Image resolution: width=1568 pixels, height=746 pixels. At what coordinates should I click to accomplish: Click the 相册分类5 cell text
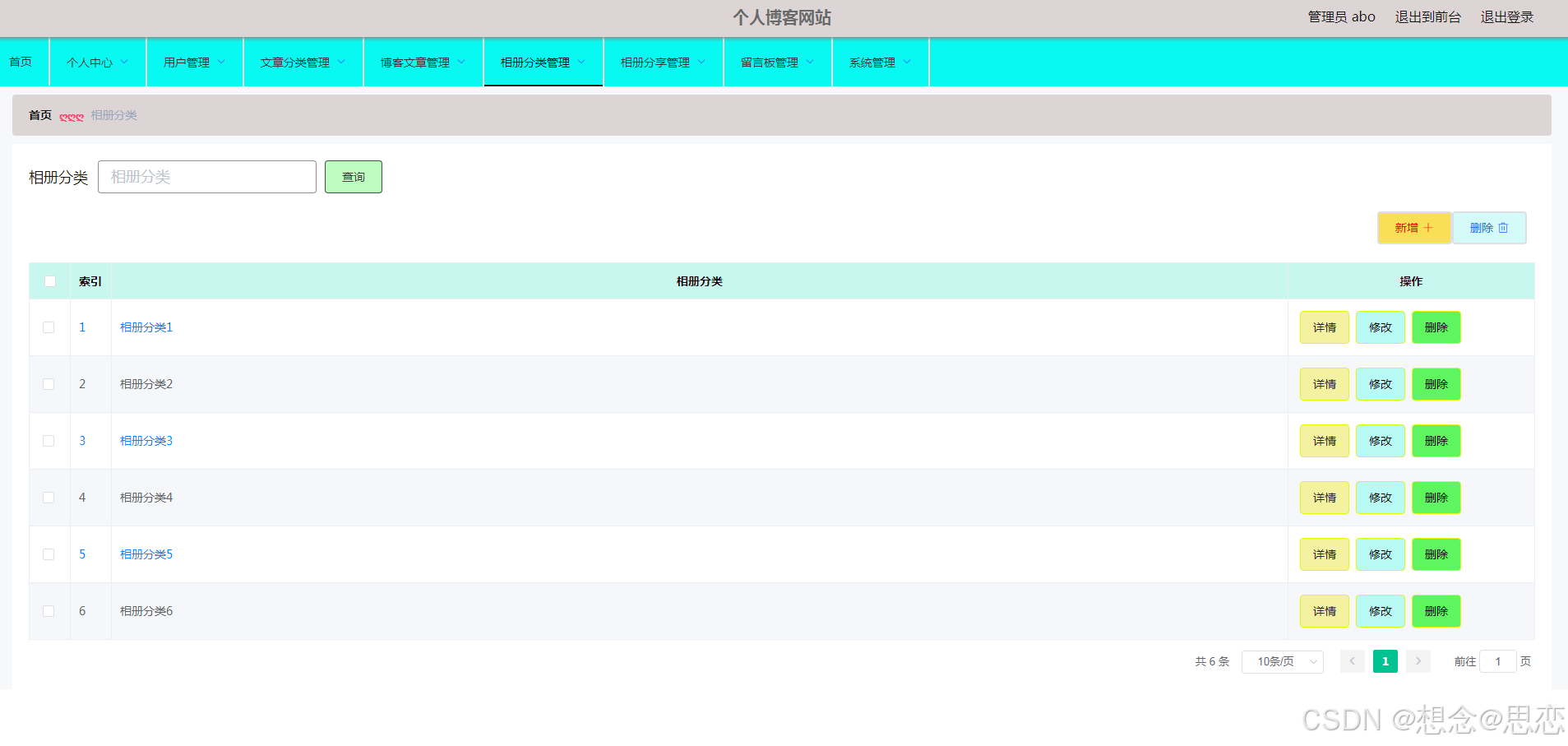point(146,554)
